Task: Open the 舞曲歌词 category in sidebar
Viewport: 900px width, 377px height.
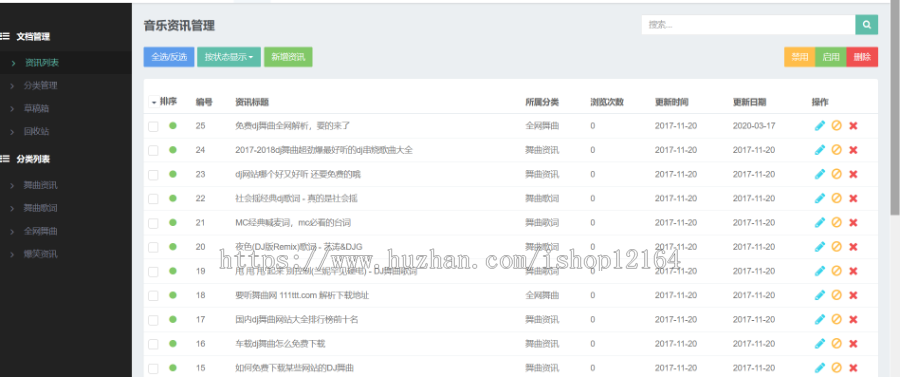Action: (x=40, y=208)
